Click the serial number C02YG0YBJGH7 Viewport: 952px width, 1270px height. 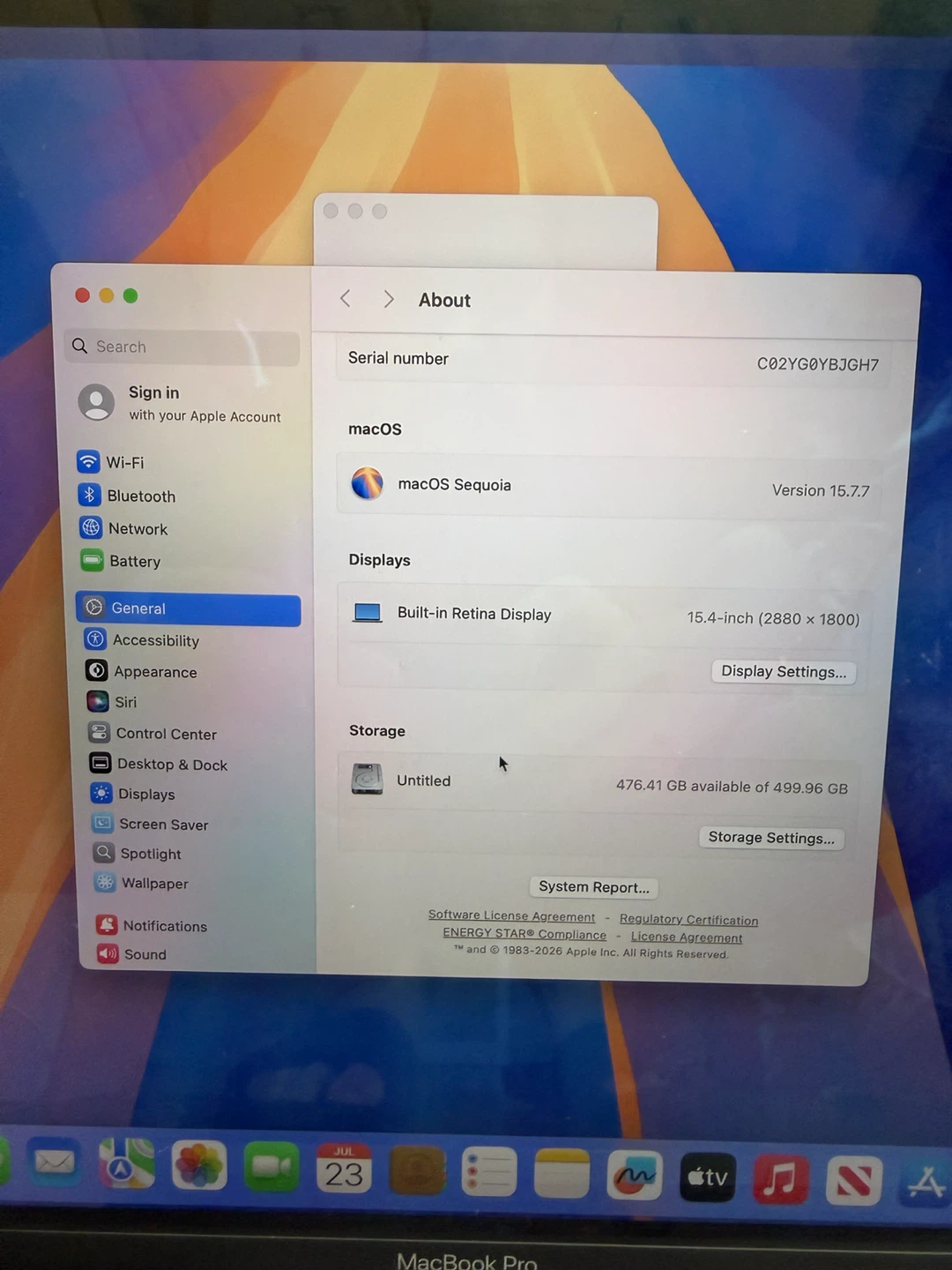click(818, 364)
